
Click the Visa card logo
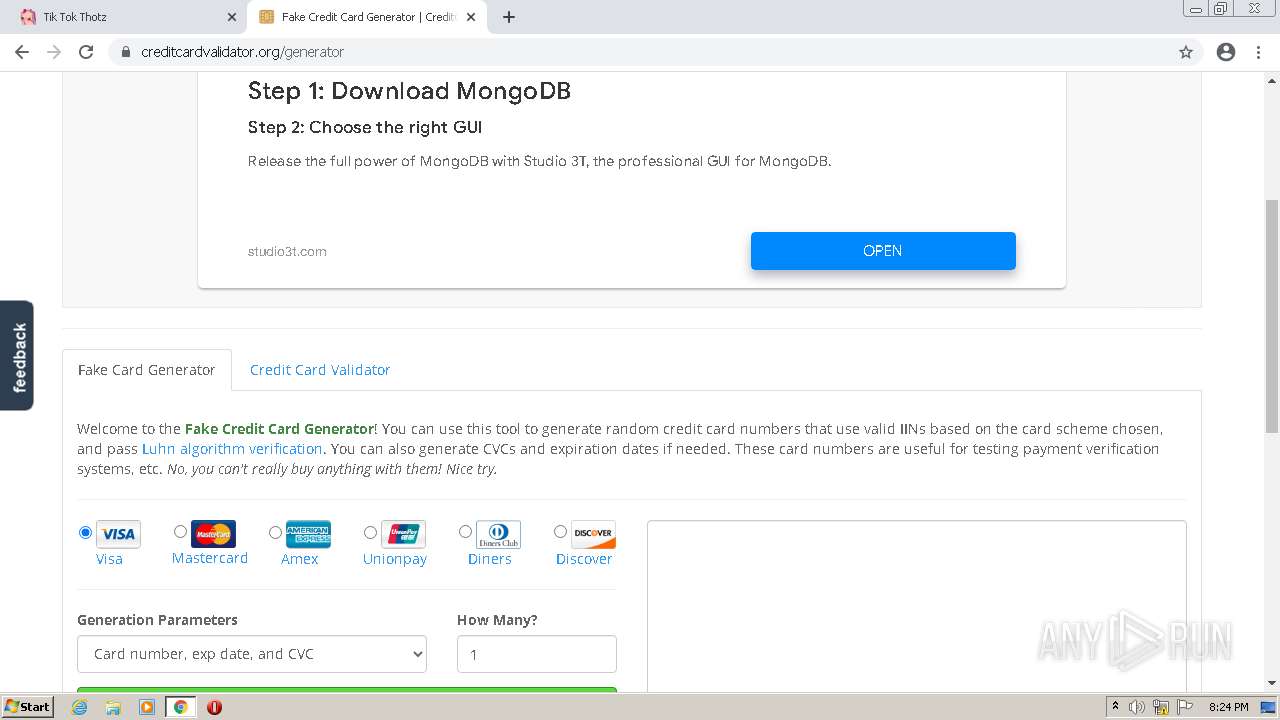118,534
